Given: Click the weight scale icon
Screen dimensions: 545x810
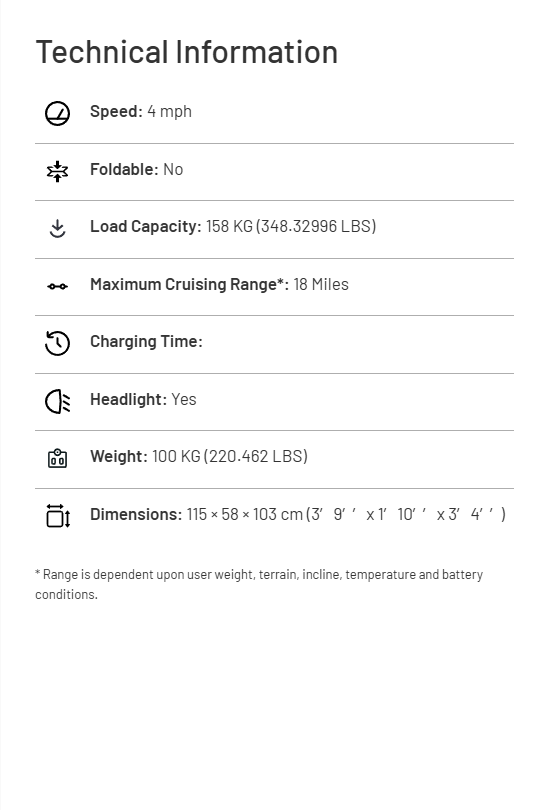Looking at the screenshot, I should coord(57,458).
